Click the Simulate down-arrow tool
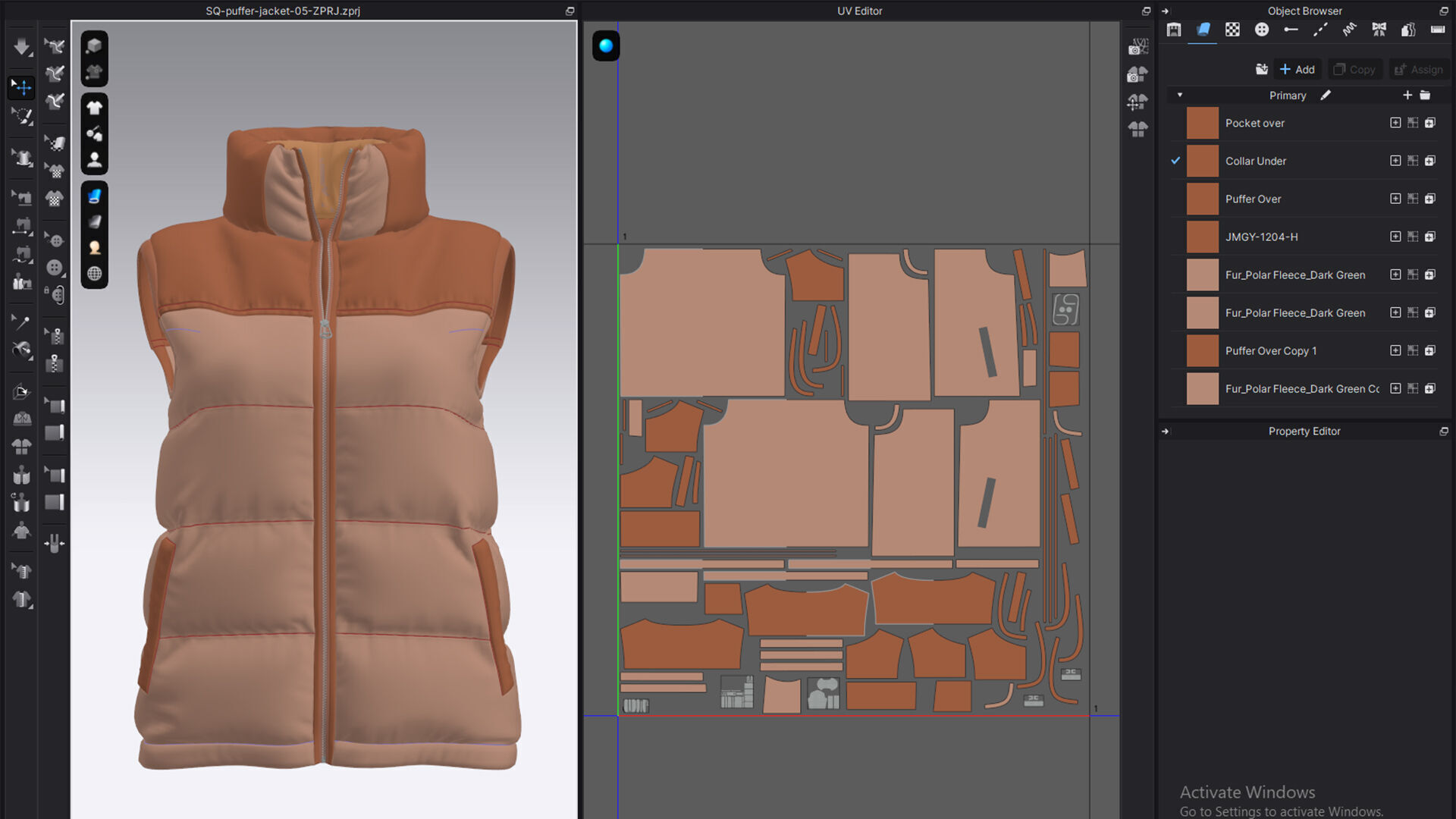1456x819 pixels. coord(21,46)
